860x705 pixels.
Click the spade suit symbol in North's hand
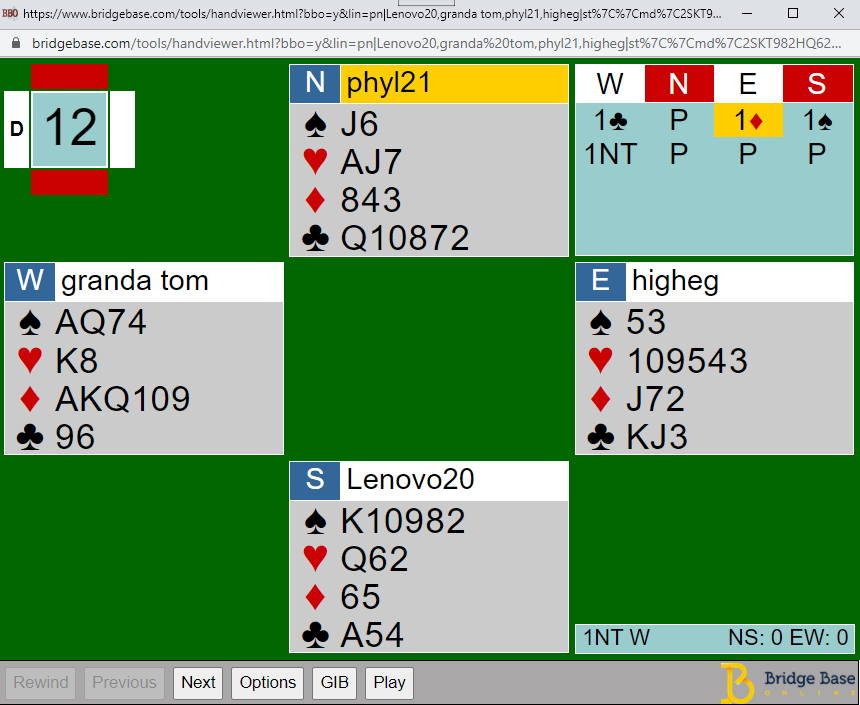coord(315,125)
